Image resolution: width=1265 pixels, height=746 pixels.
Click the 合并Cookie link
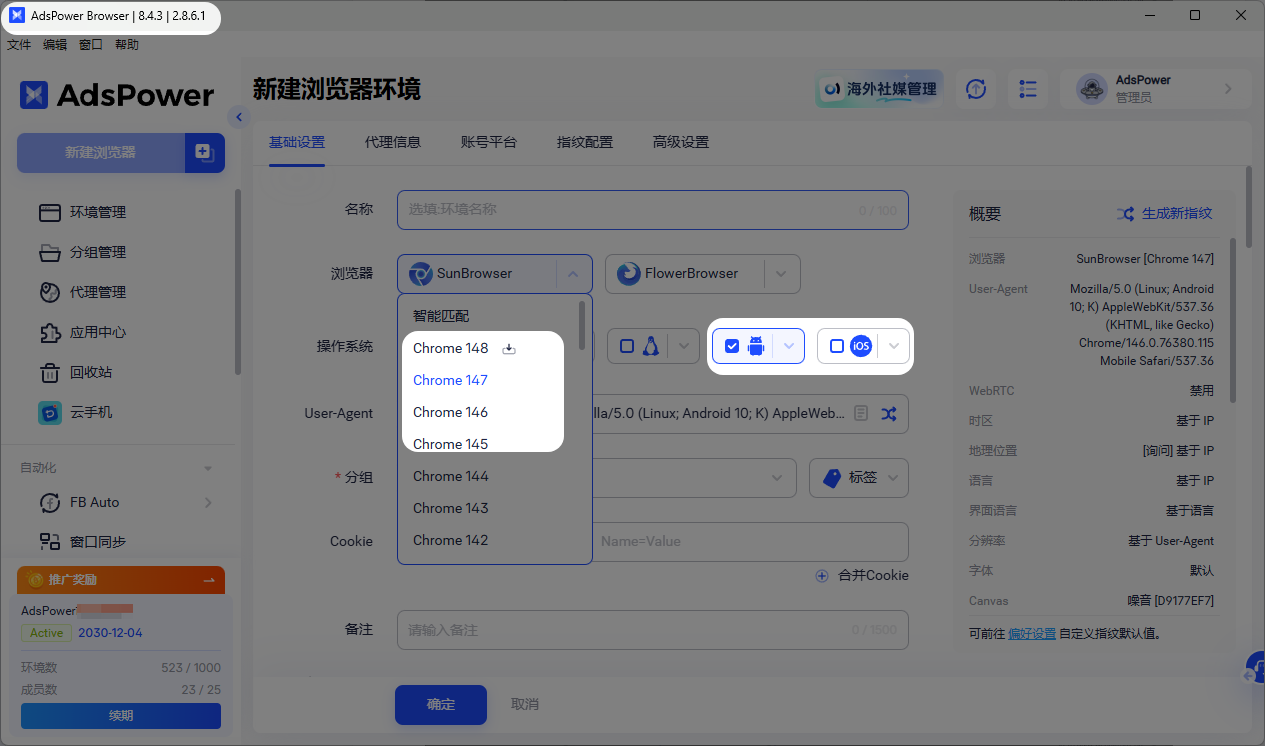(x=873, y=575)
